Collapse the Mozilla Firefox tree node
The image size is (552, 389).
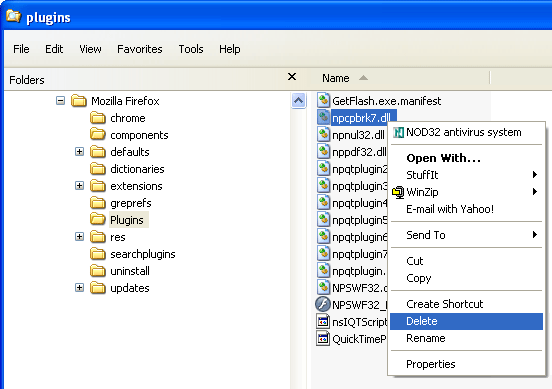tap(61, 101)
